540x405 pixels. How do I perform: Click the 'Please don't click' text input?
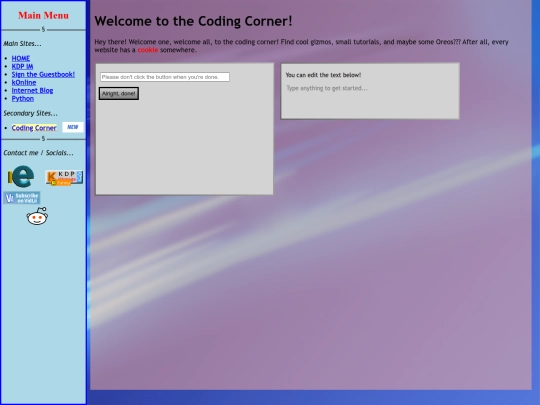click(165, 77)
